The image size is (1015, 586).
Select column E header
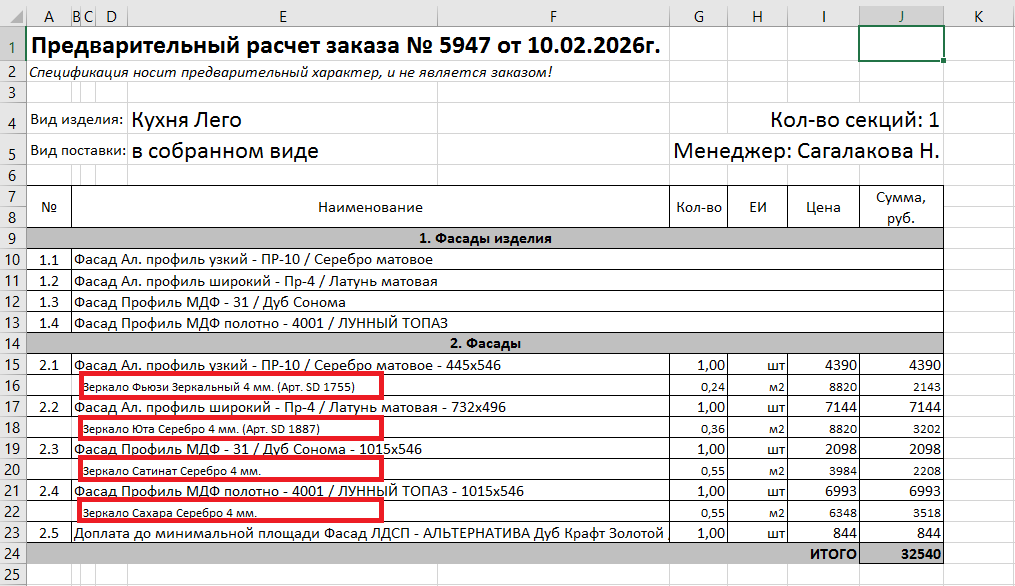pos(283,16)
